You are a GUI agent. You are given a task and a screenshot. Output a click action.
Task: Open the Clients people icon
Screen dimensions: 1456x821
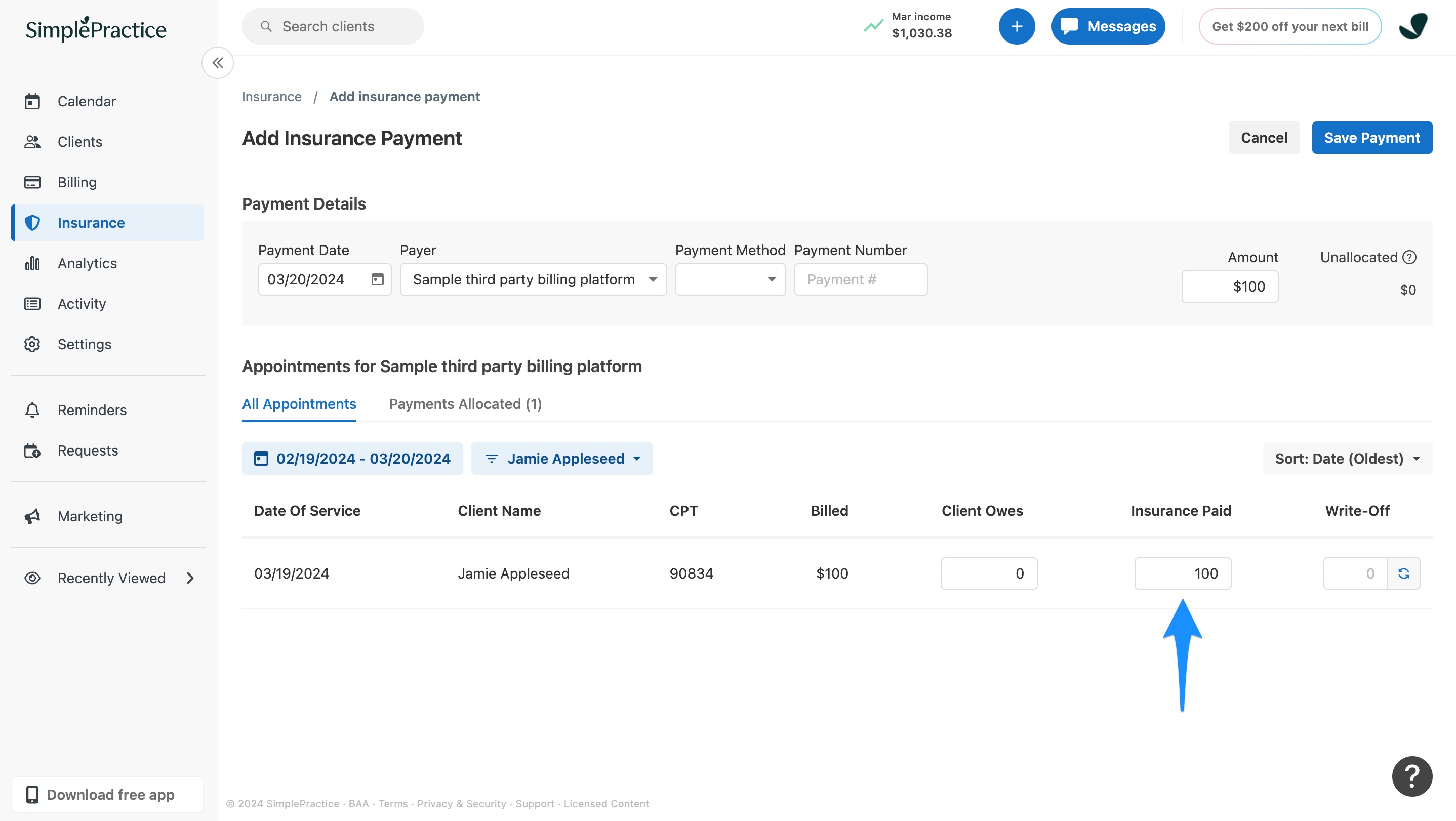tap(32, 142)
